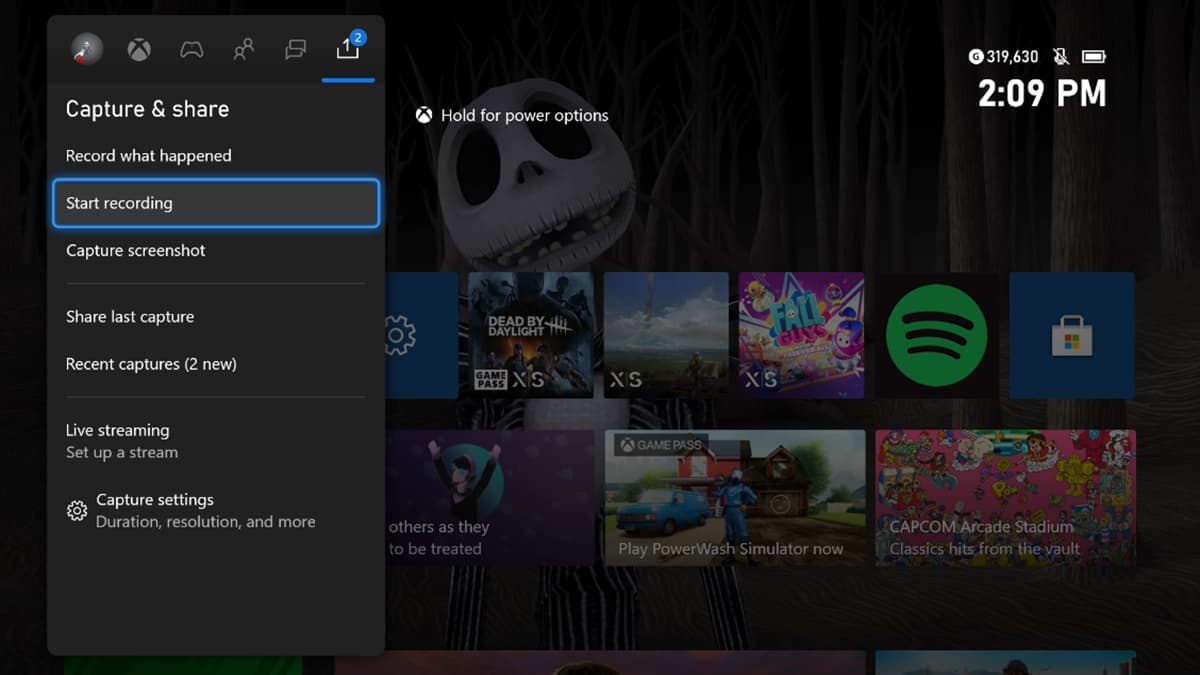
Task: Expand Recent captures list
Action: pos(150,364)
